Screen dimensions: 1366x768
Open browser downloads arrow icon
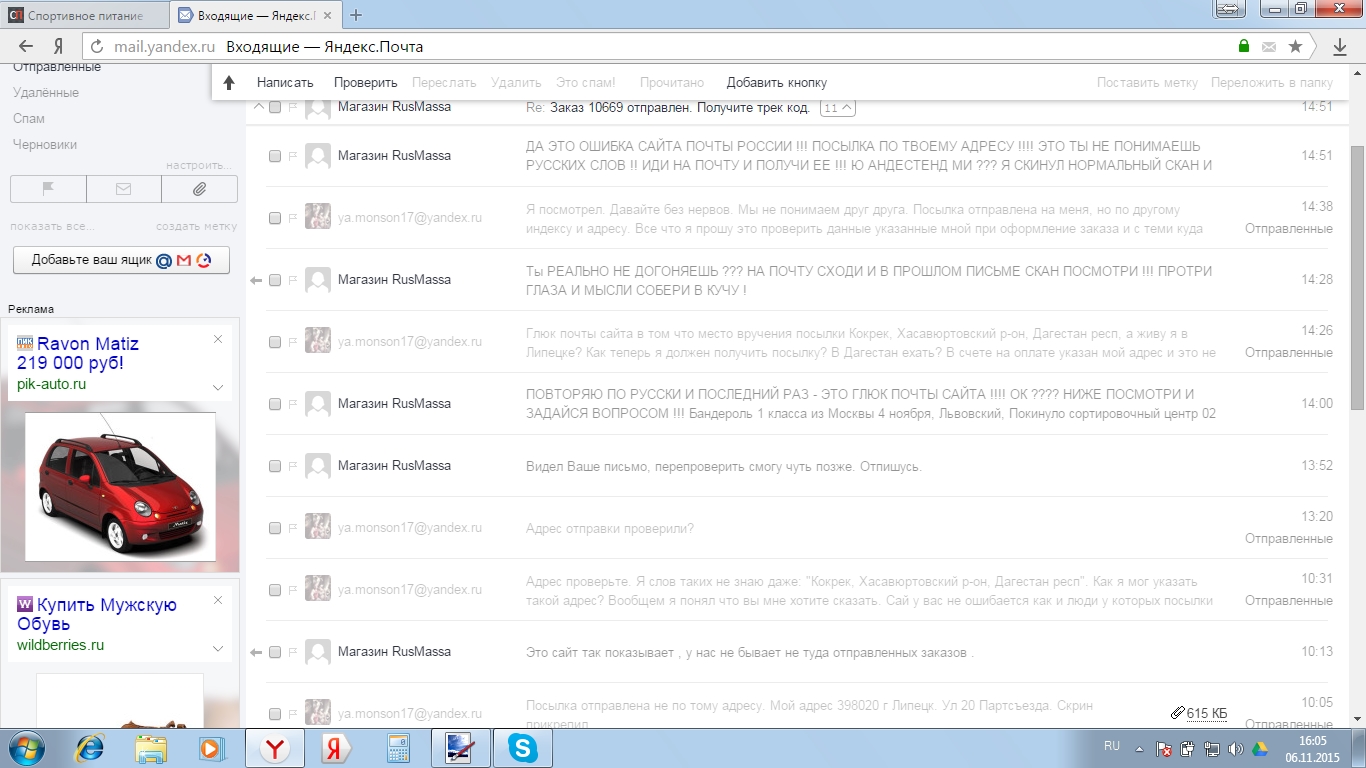click(x=1340, y=46)
